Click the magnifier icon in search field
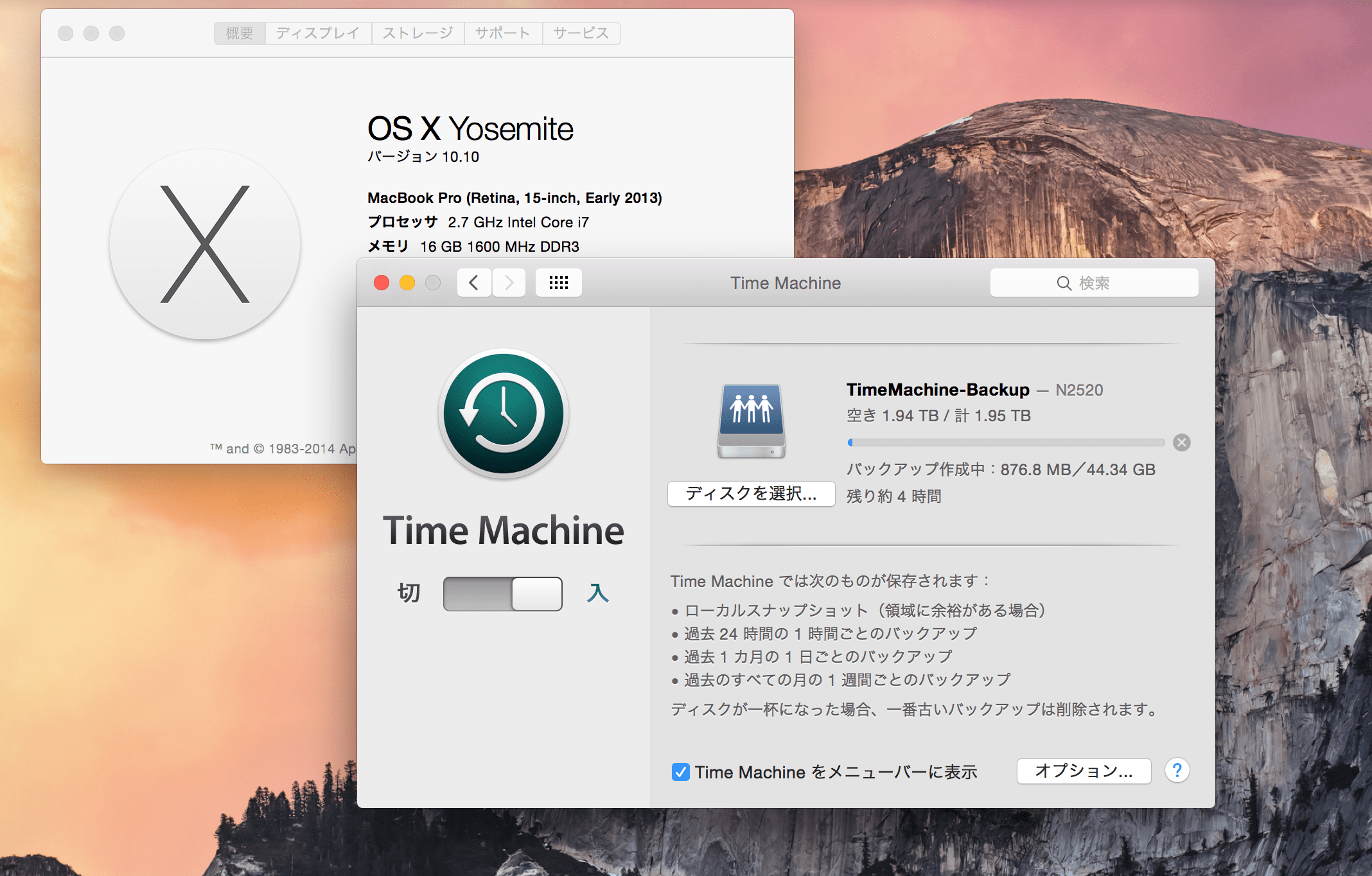 coord(1064,283)
